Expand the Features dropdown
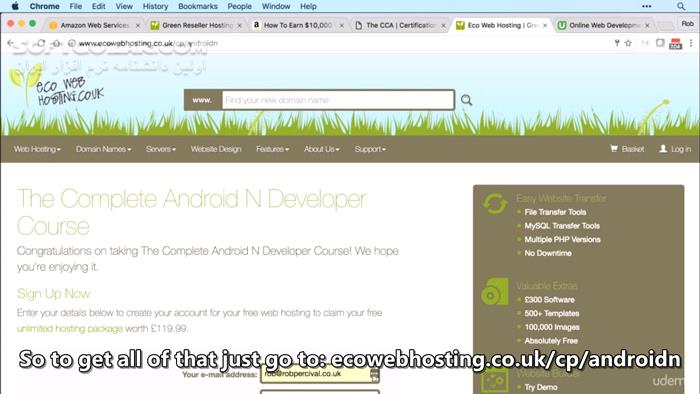Image resolution: width=700 pixels, height=394 pixels. (272, 149)
